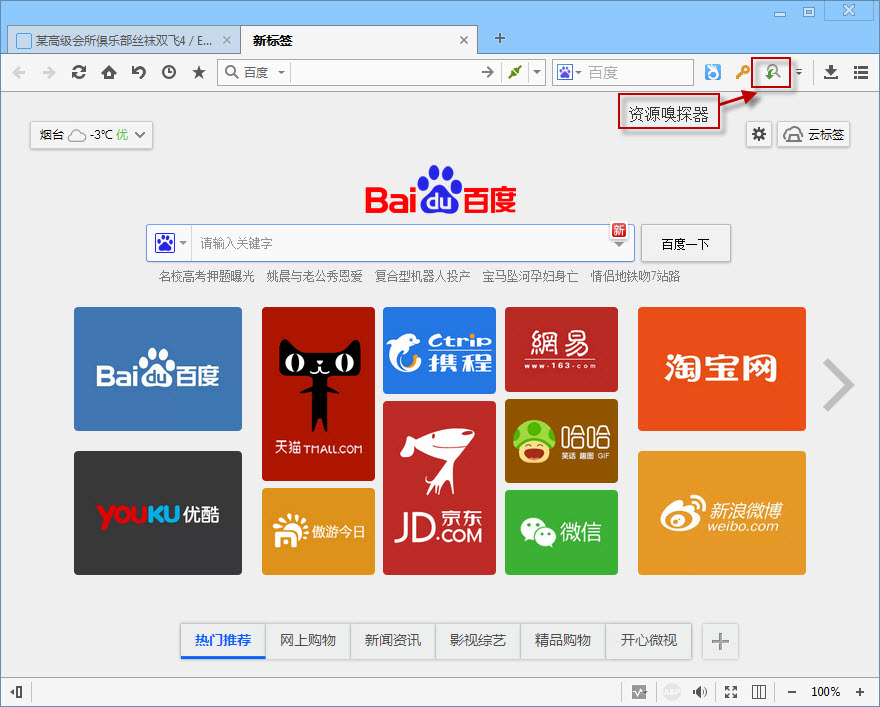Open 复合型机器人投产 hot link
880x707 pixels.
point(422,277)
